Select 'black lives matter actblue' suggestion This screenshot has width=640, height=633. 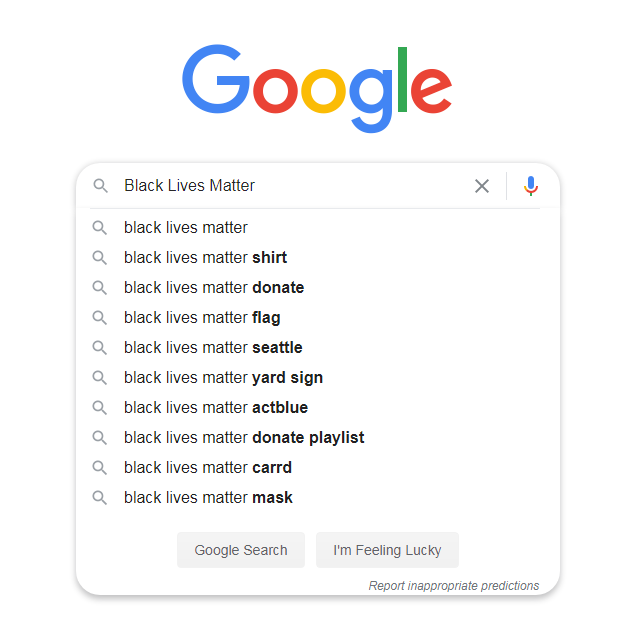tap(216, 408)
